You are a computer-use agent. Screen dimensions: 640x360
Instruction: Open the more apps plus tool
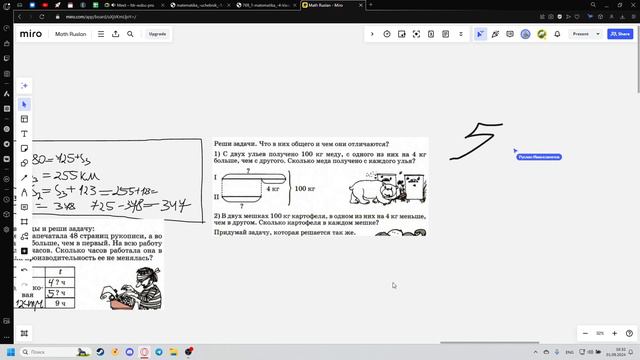point(24,251)
